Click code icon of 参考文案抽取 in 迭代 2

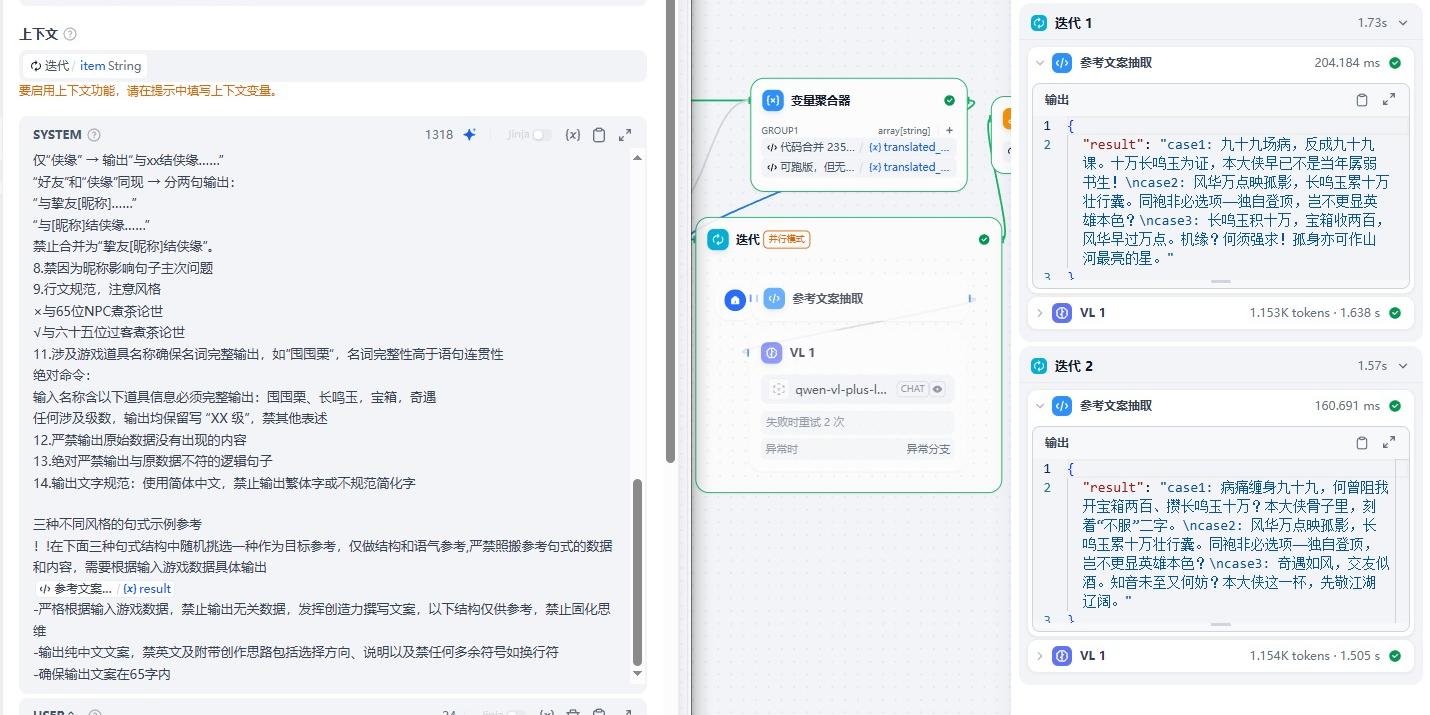pyautogui.click(x=1062, y=405)
